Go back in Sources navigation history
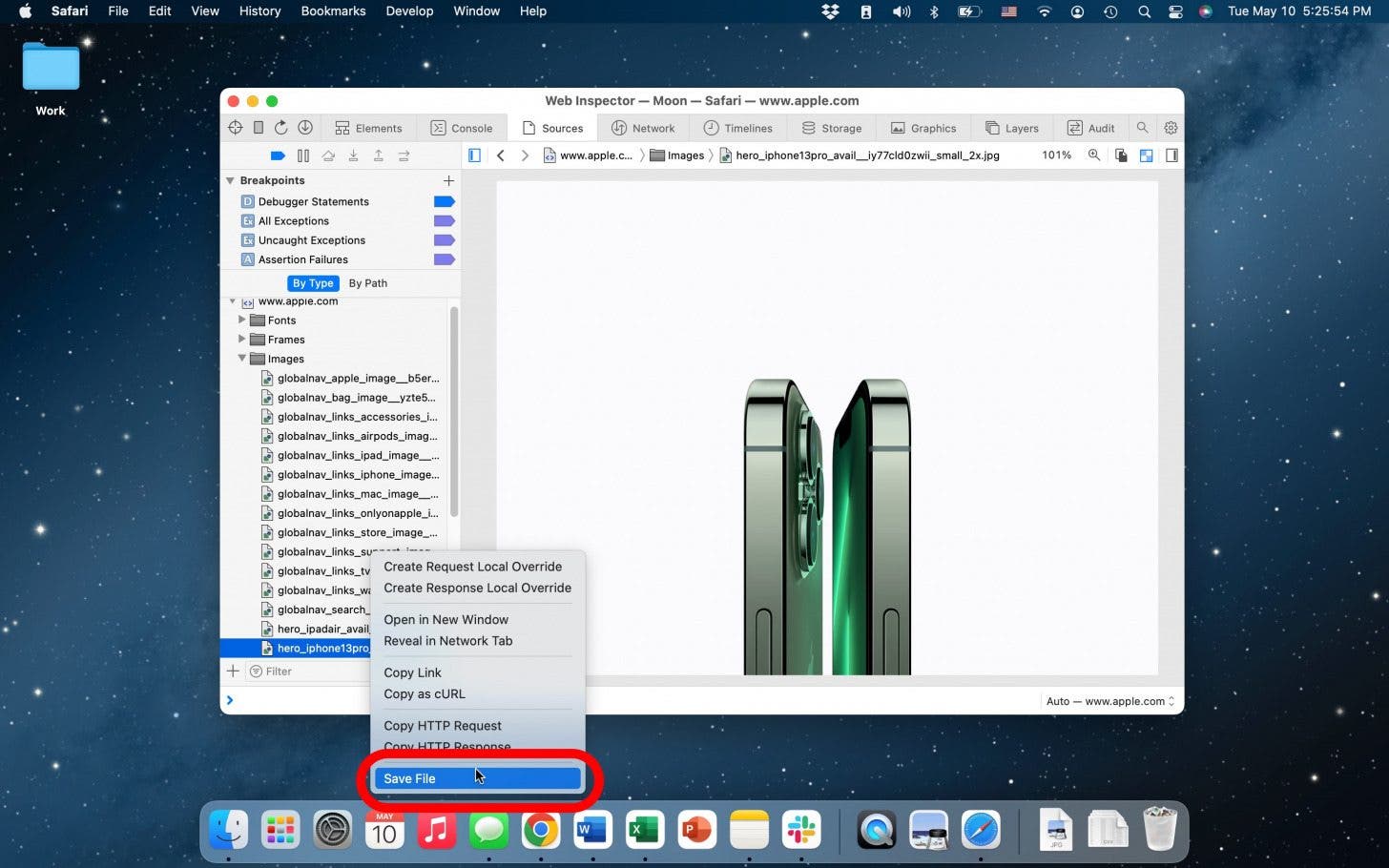Image resolution: width=1389 pixels, height=868 pixels. click(500, 155)
